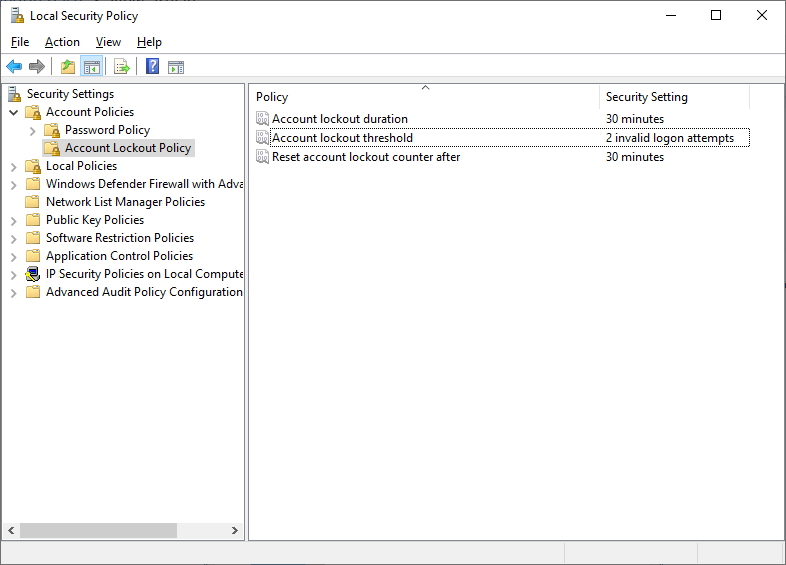The image size is (786, 565).
Task: Expand the Application Control Policies node
Action: click(x=14, y=257)
